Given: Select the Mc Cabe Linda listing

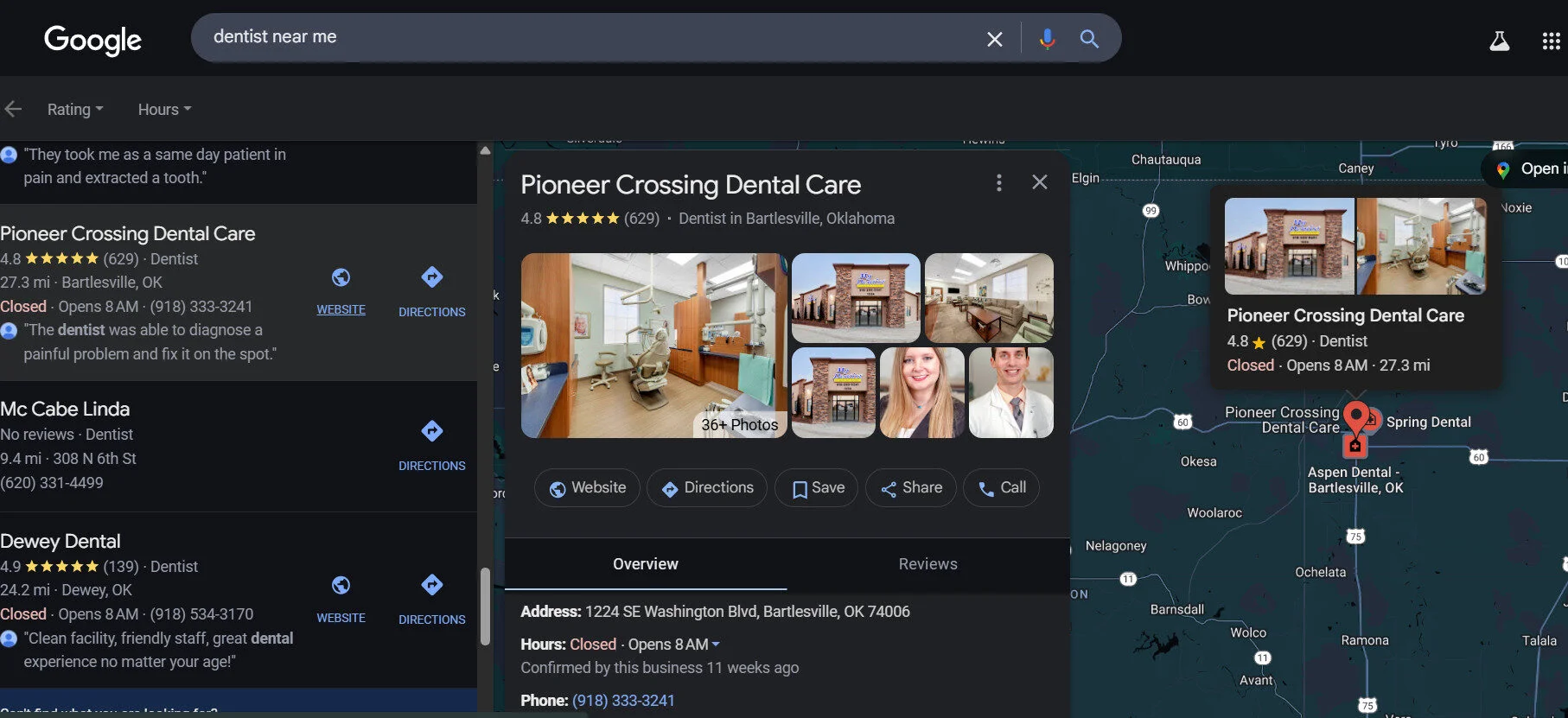Looking at the screenshot, I should pos(65,410).
